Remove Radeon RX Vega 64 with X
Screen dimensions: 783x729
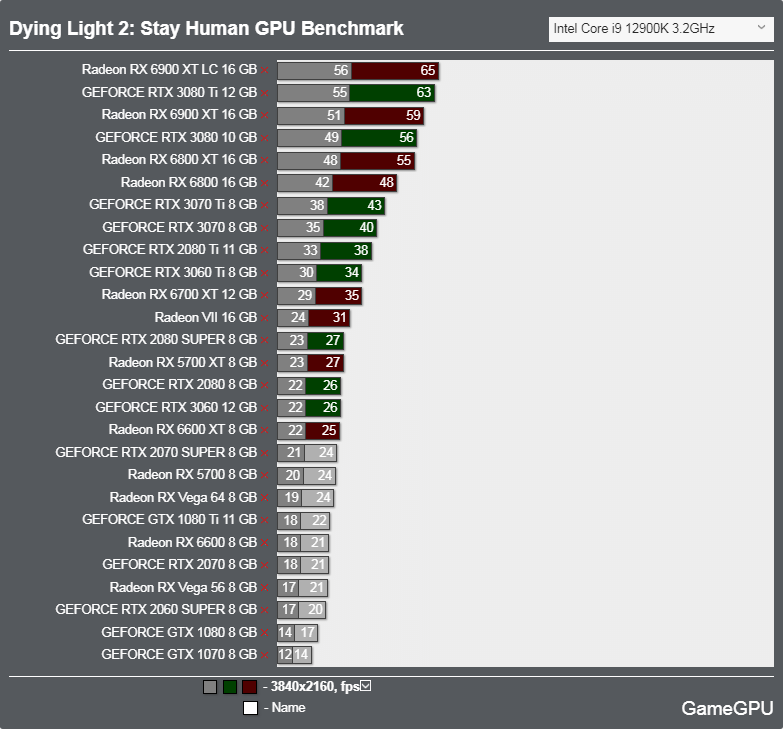point(265,498)
